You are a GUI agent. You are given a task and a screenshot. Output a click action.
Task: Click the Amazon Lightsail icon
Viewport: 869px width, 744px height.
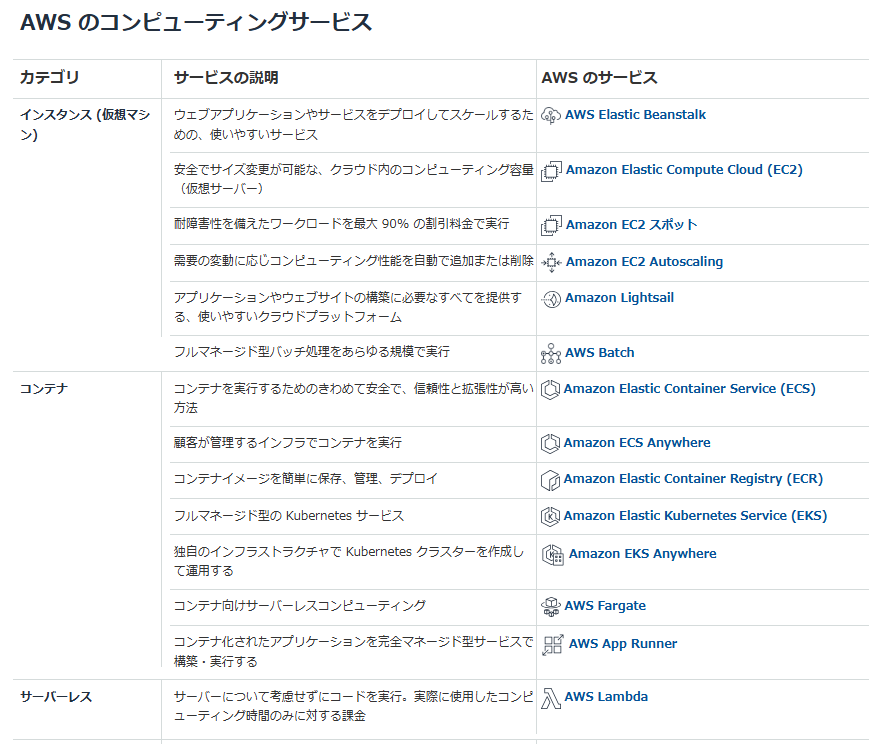[550, 298]
